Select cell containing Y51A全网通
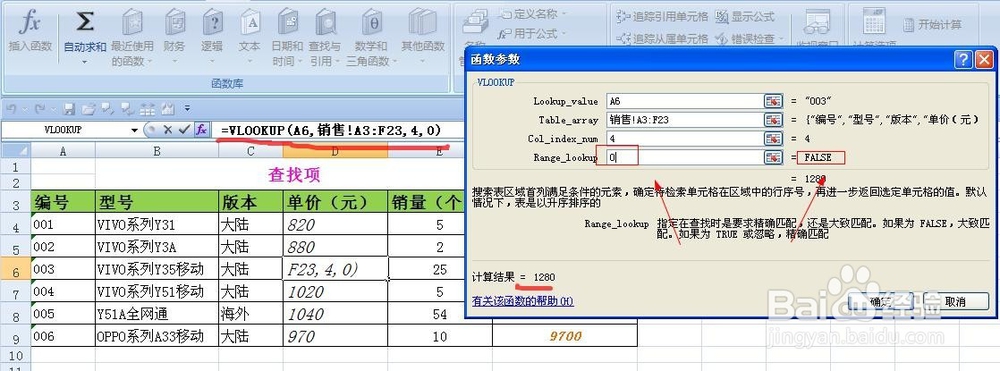1000x371 pixels. pos(157,314)
